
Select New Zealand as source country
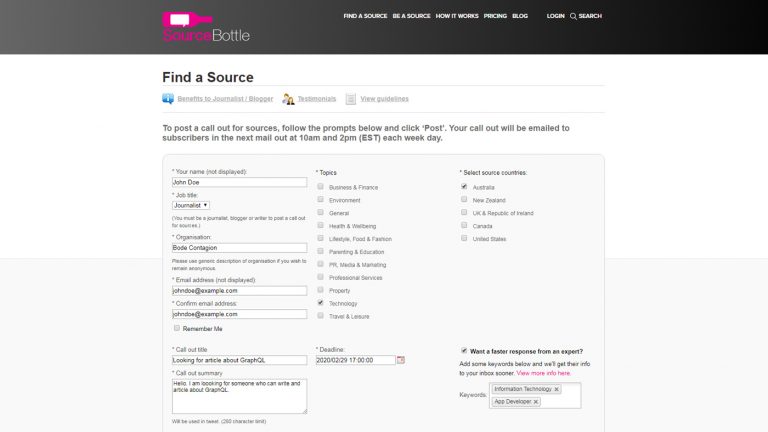click(x=464, y=199)
